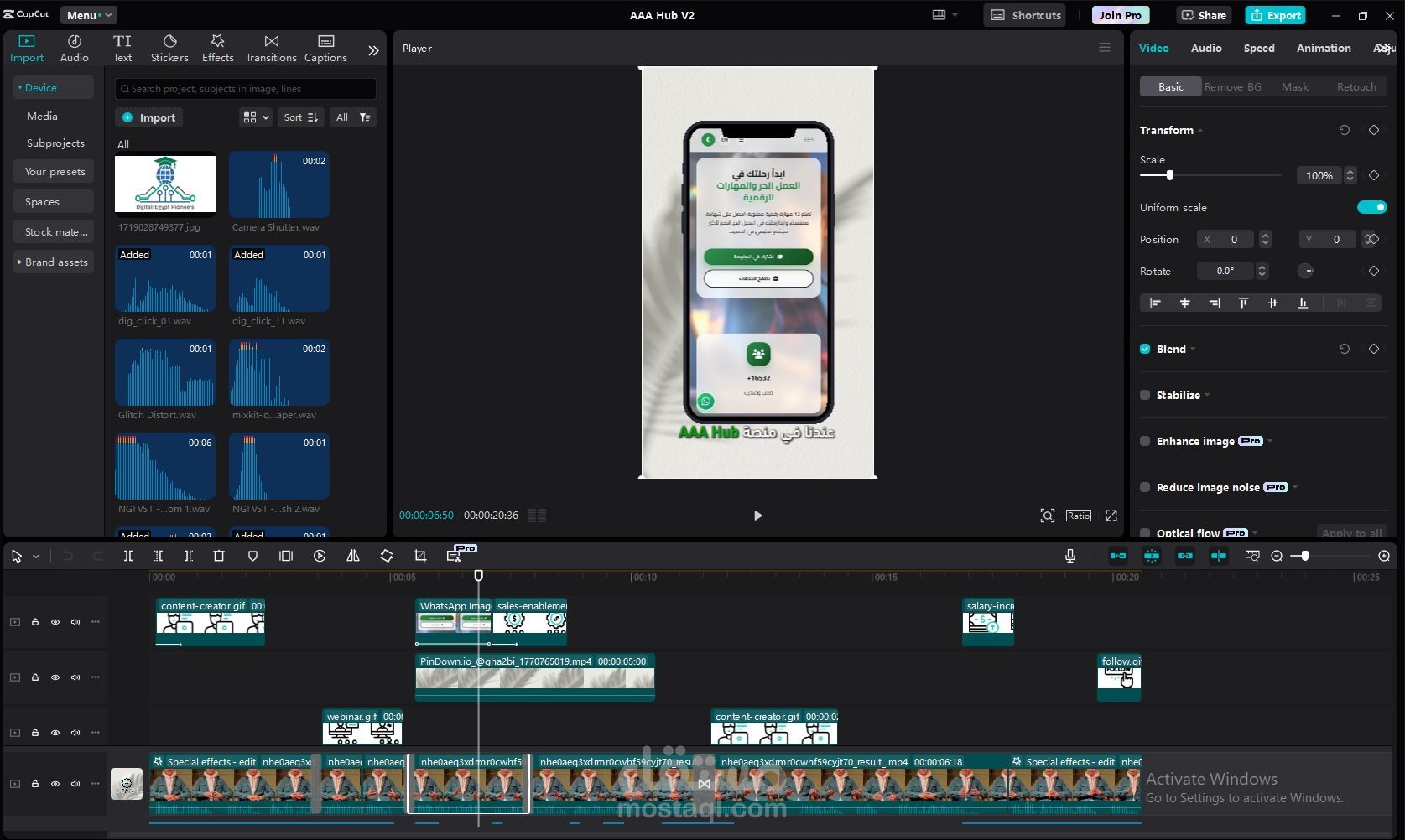Toggle the clip linkage icon

click(1185, 556)
